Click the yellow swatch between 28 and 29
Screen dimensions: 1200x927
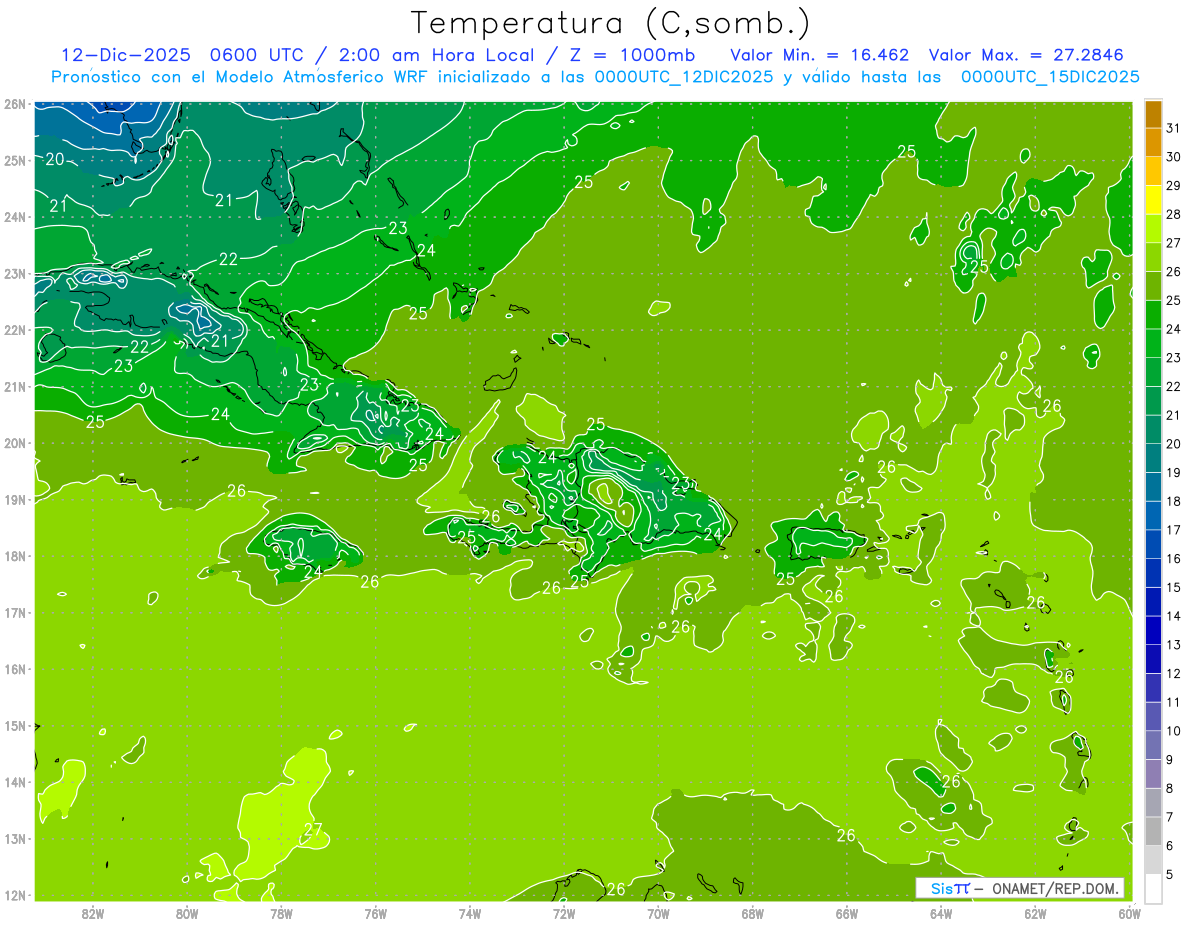1154,199
